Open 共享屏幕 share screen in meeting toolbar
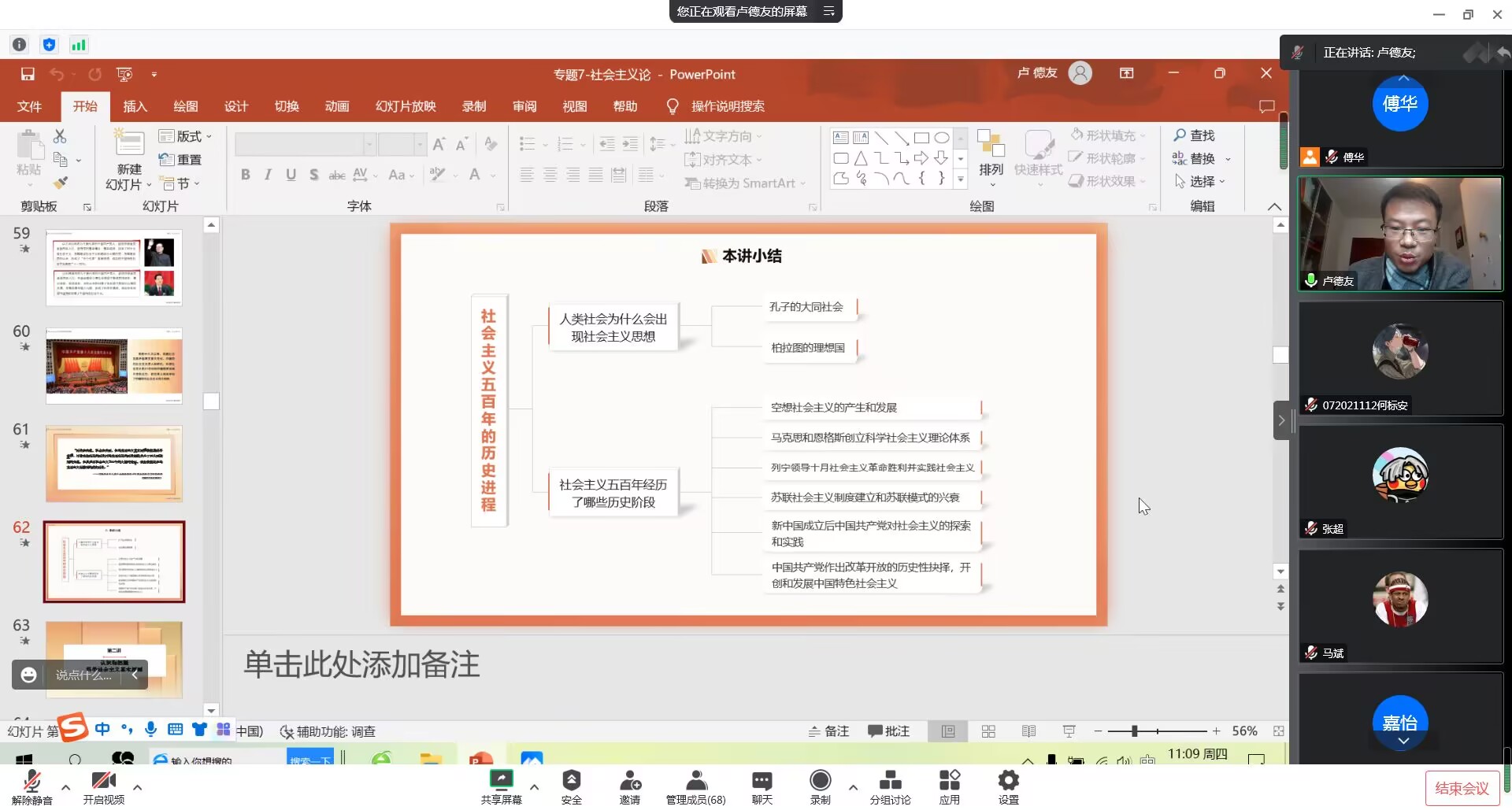 pyautogui.click(x=502, y=787)
